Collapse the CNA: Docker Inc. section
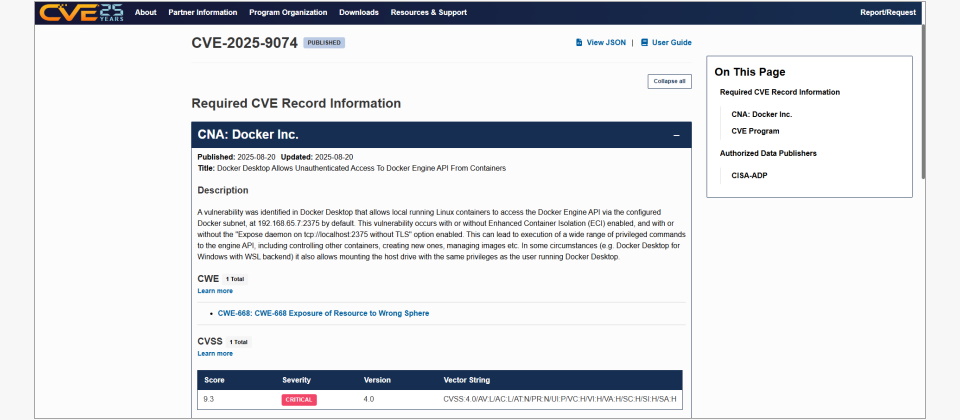This screenshot has width=960, height=420. pos(676,135)
